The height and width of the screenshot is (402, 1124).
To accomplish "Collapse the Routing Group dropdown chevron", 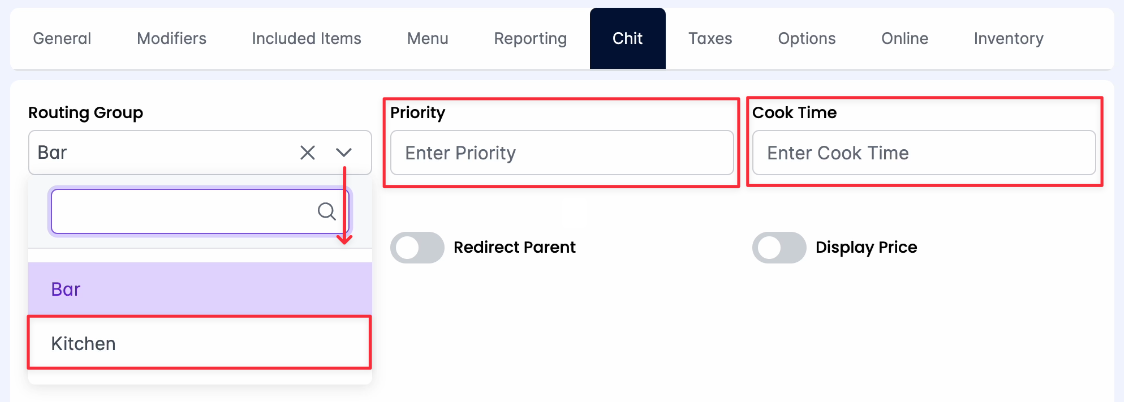I will tap(345, 153).
